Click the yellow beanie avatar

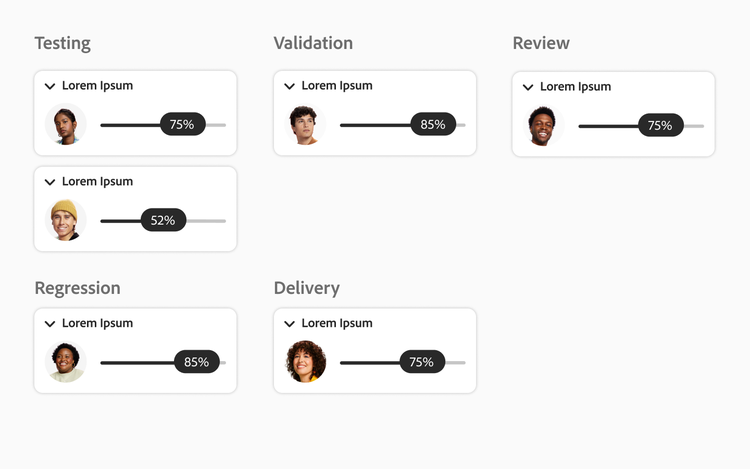66,220
